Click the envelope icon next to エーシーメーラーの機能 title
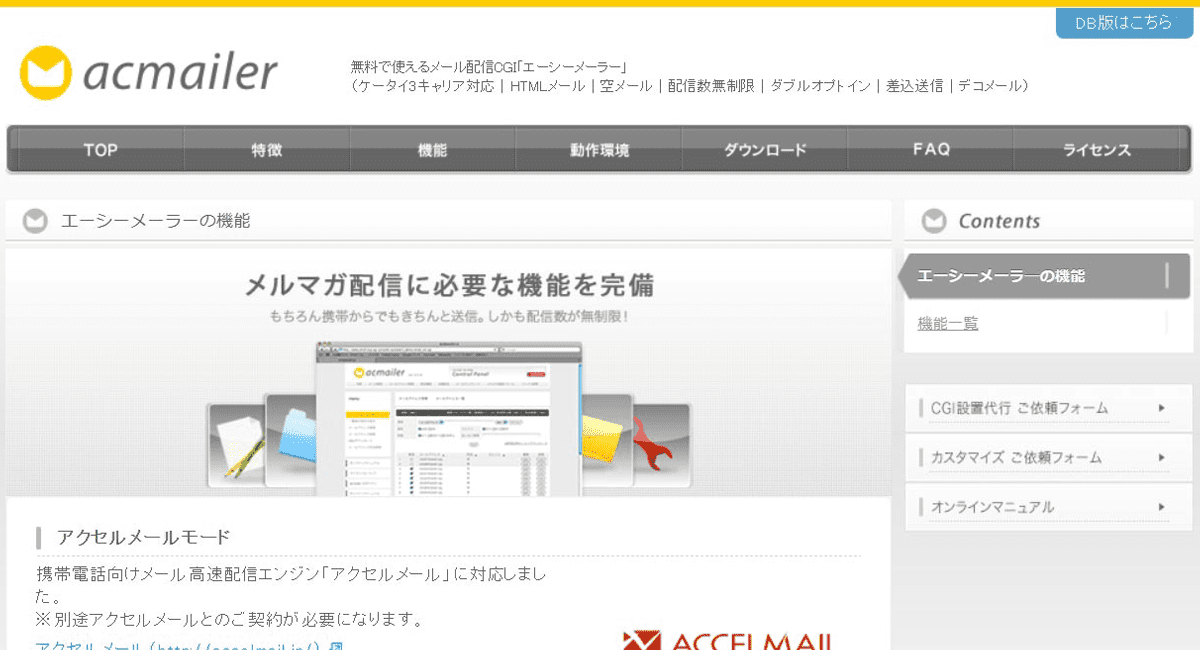This screenshot has height=650, width=1200. pos(35,220)
